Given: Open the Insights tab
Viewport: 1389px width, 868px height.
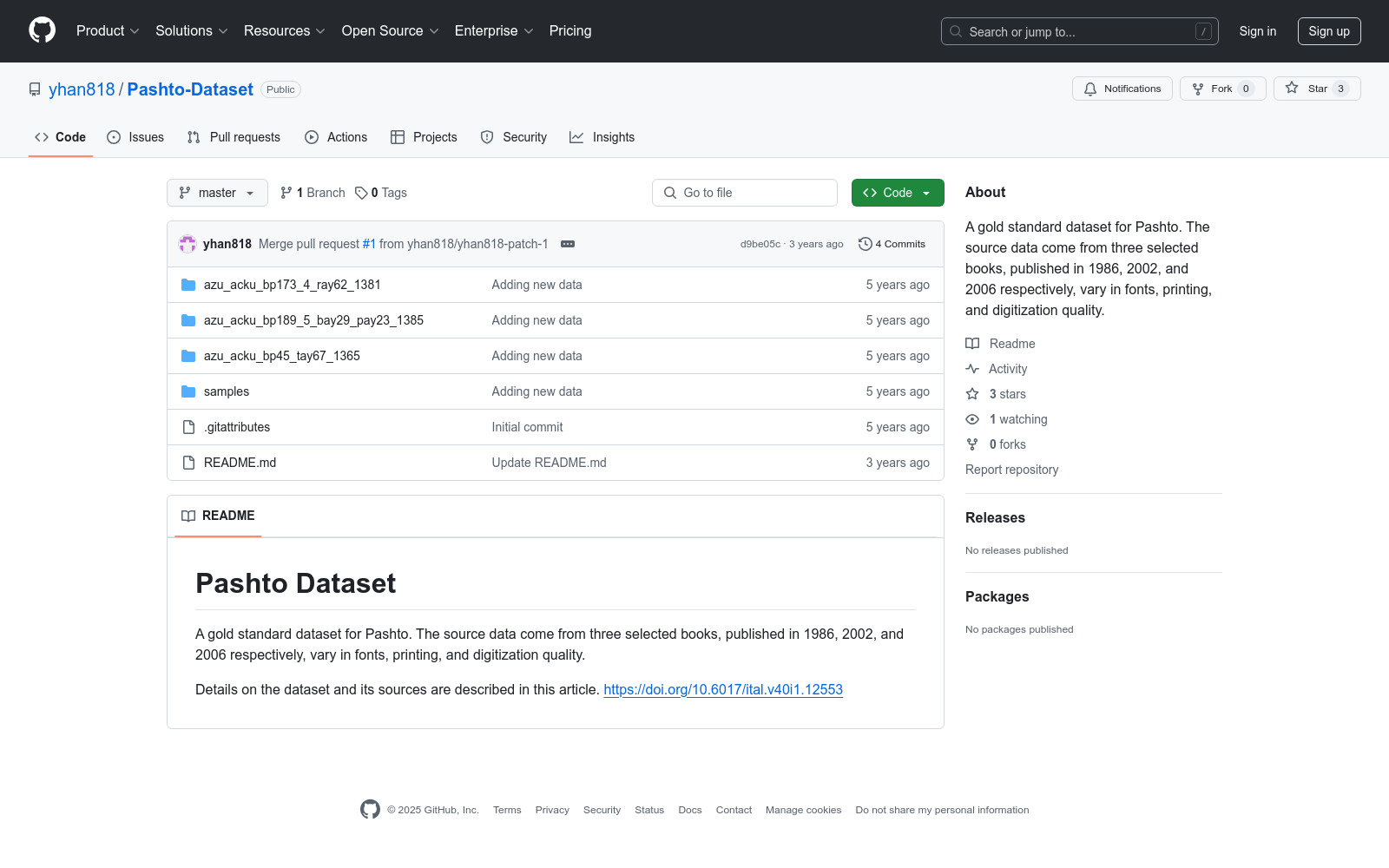Looking at the screenshot, I should (x=602, y=137).
